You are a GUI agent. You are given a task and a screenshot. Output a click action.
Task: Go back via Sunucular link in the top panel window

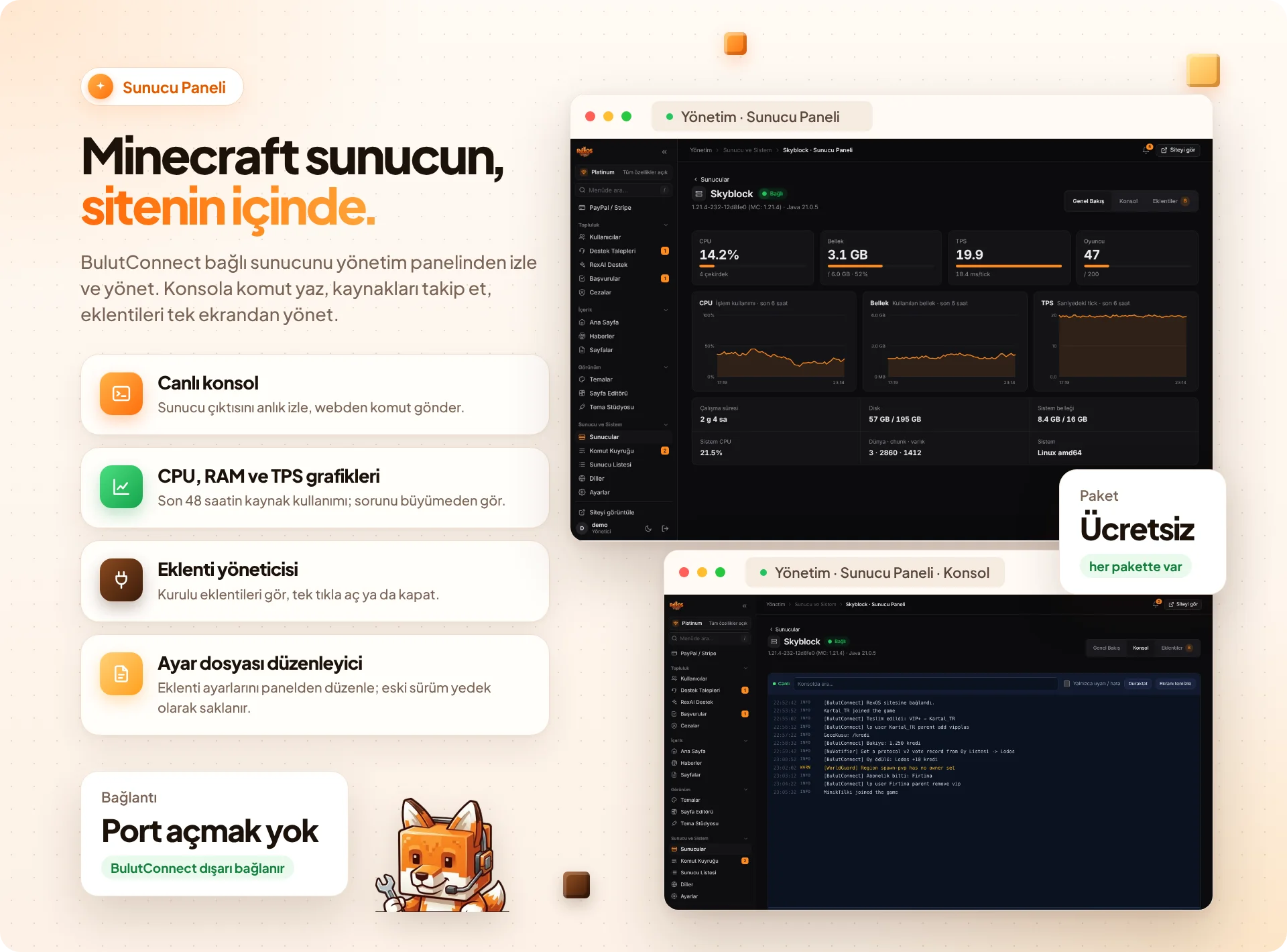coord(712,180)
